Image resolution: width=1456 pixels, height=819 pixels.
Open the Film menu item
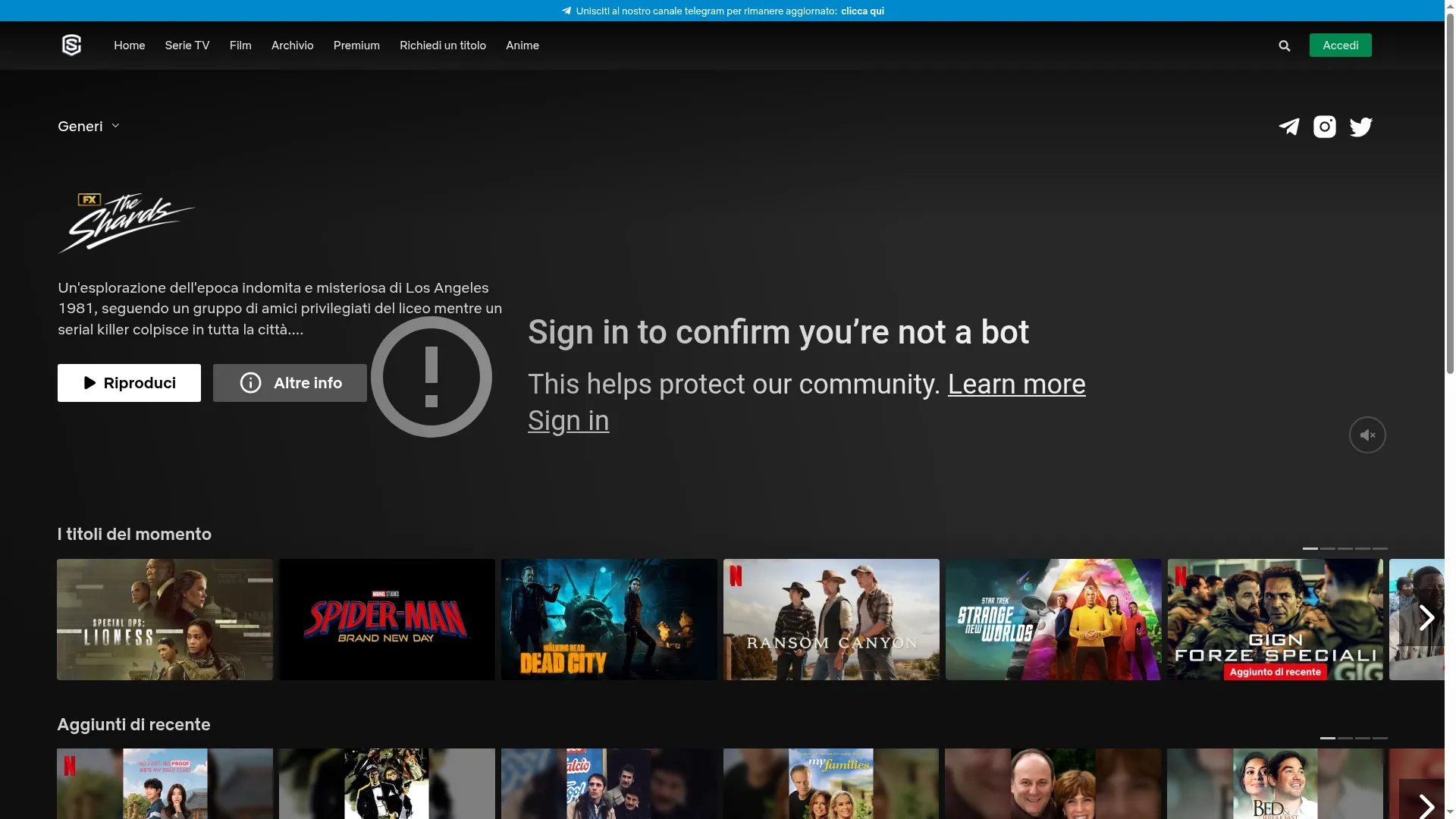[240, 45]
